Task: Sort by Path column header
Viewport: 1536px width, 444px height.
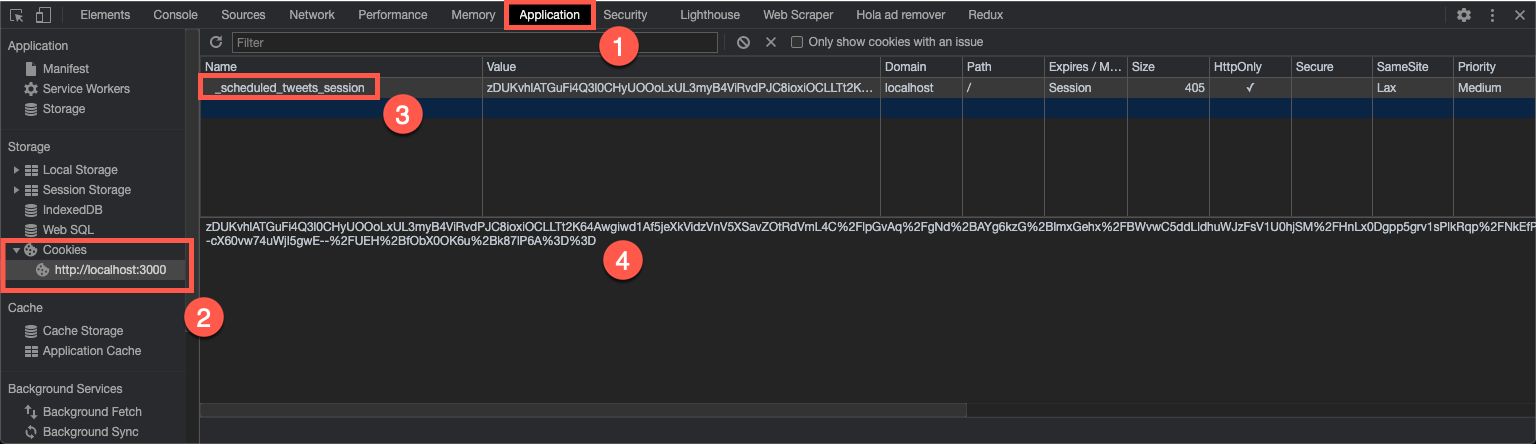Action: (x=1003, y=66)
